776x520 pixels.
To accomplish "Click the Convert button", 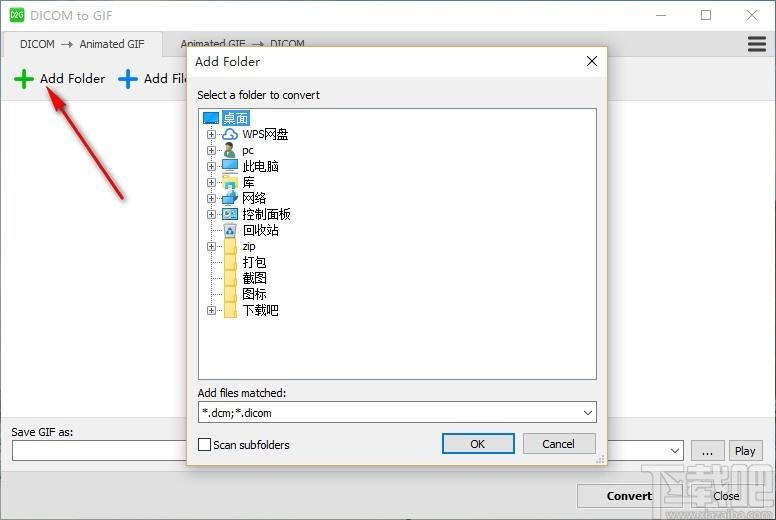I will tap(629, 496).
